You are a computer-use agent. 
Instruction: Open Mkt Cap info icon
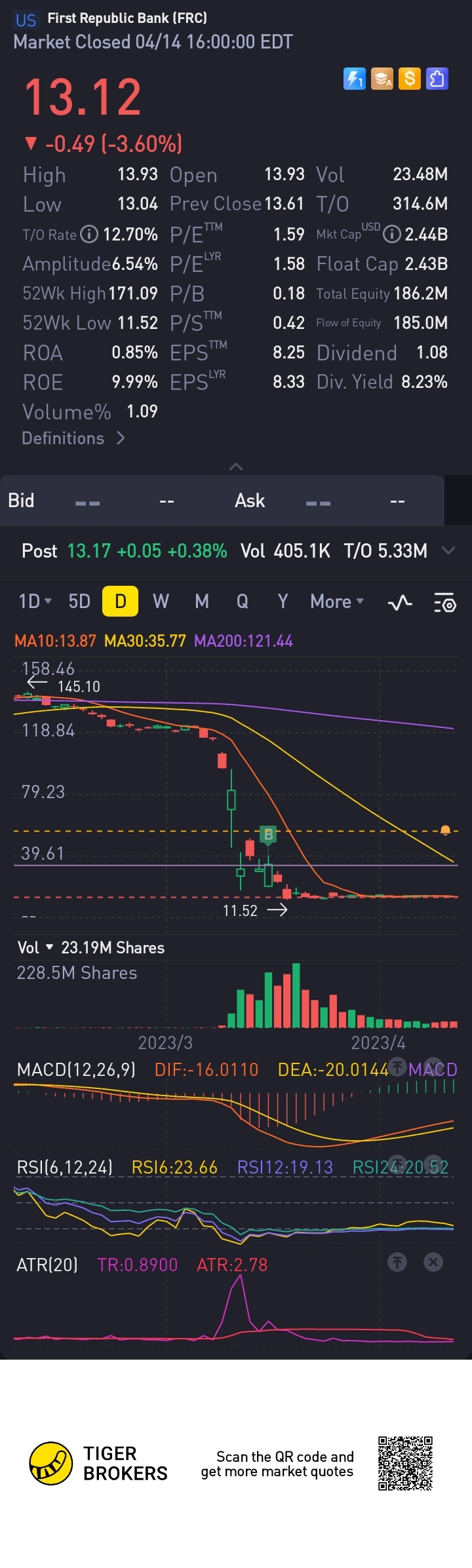(x=392, y=234)
